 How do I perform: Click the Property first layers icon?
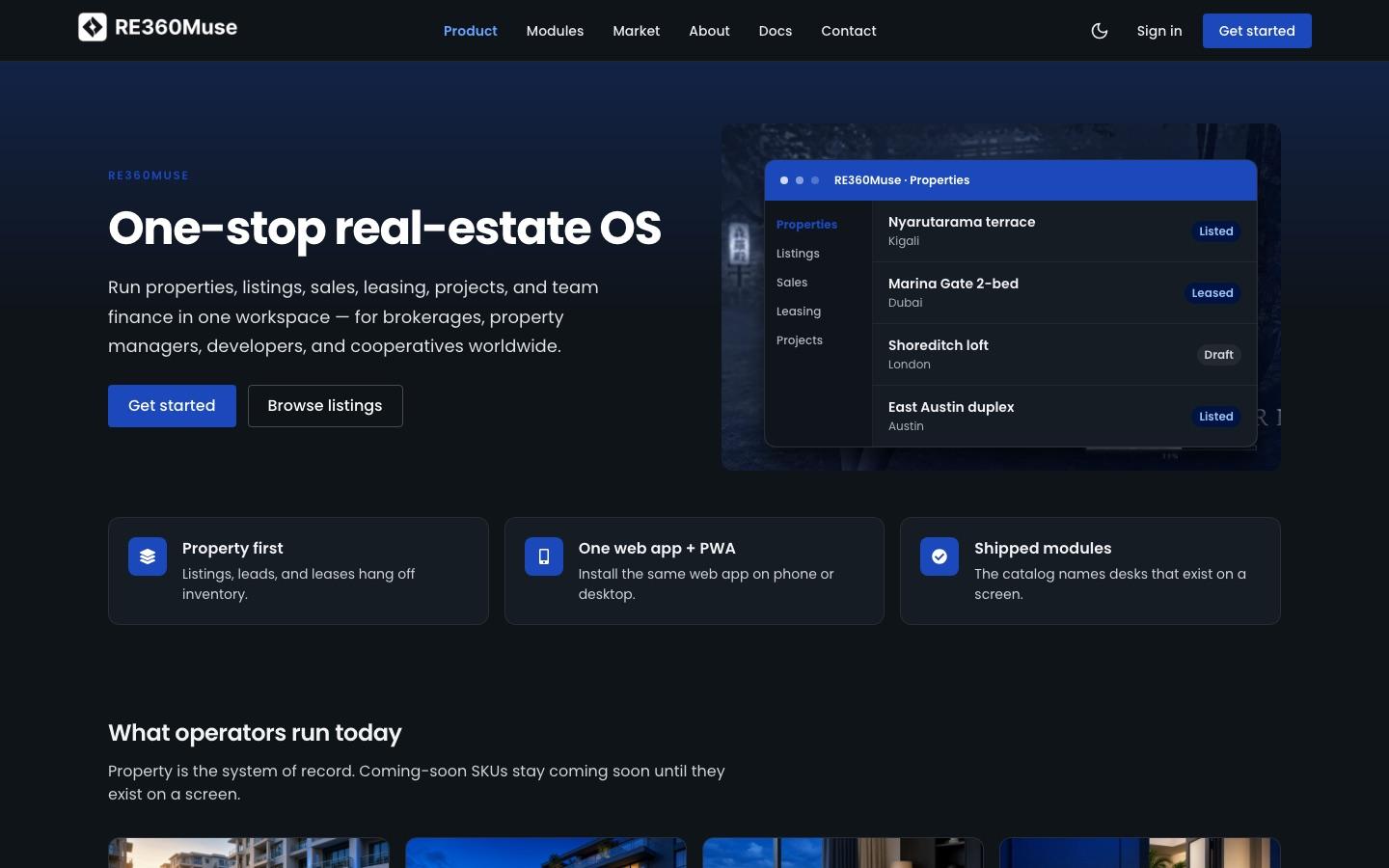click(148, 556)
